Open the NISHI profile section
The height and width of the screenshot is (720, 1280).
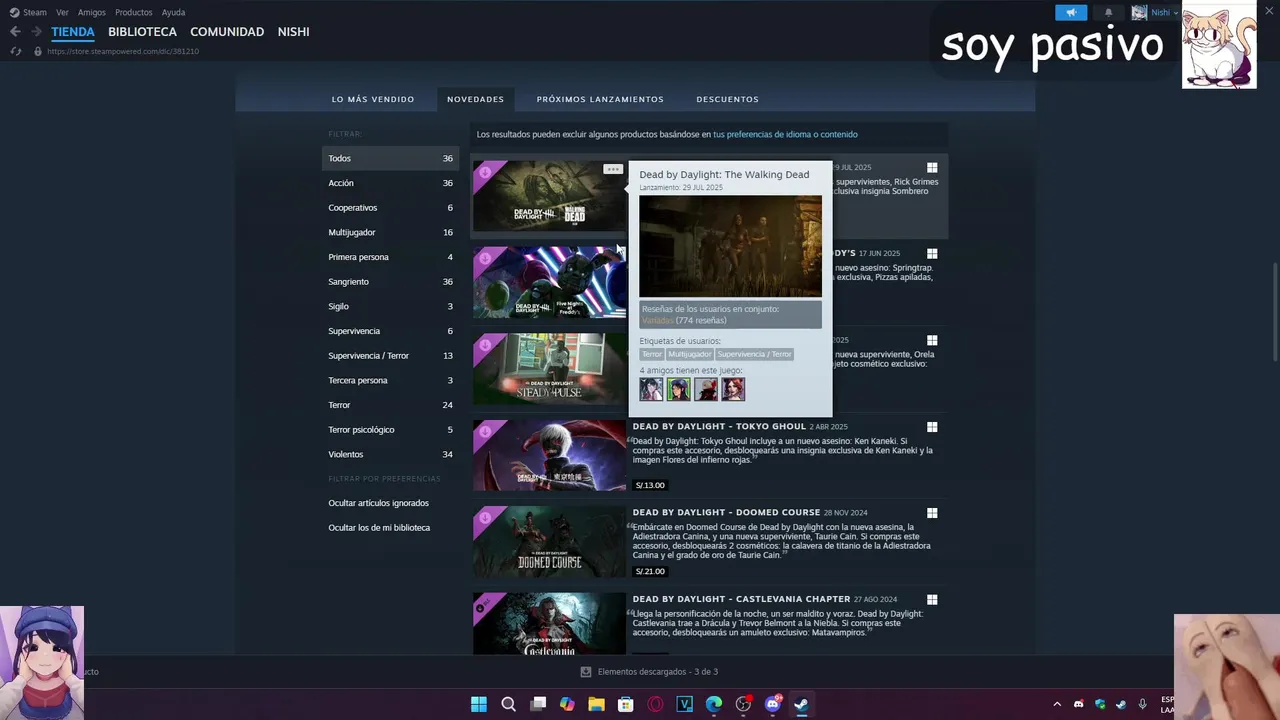[x=293, y=32]
